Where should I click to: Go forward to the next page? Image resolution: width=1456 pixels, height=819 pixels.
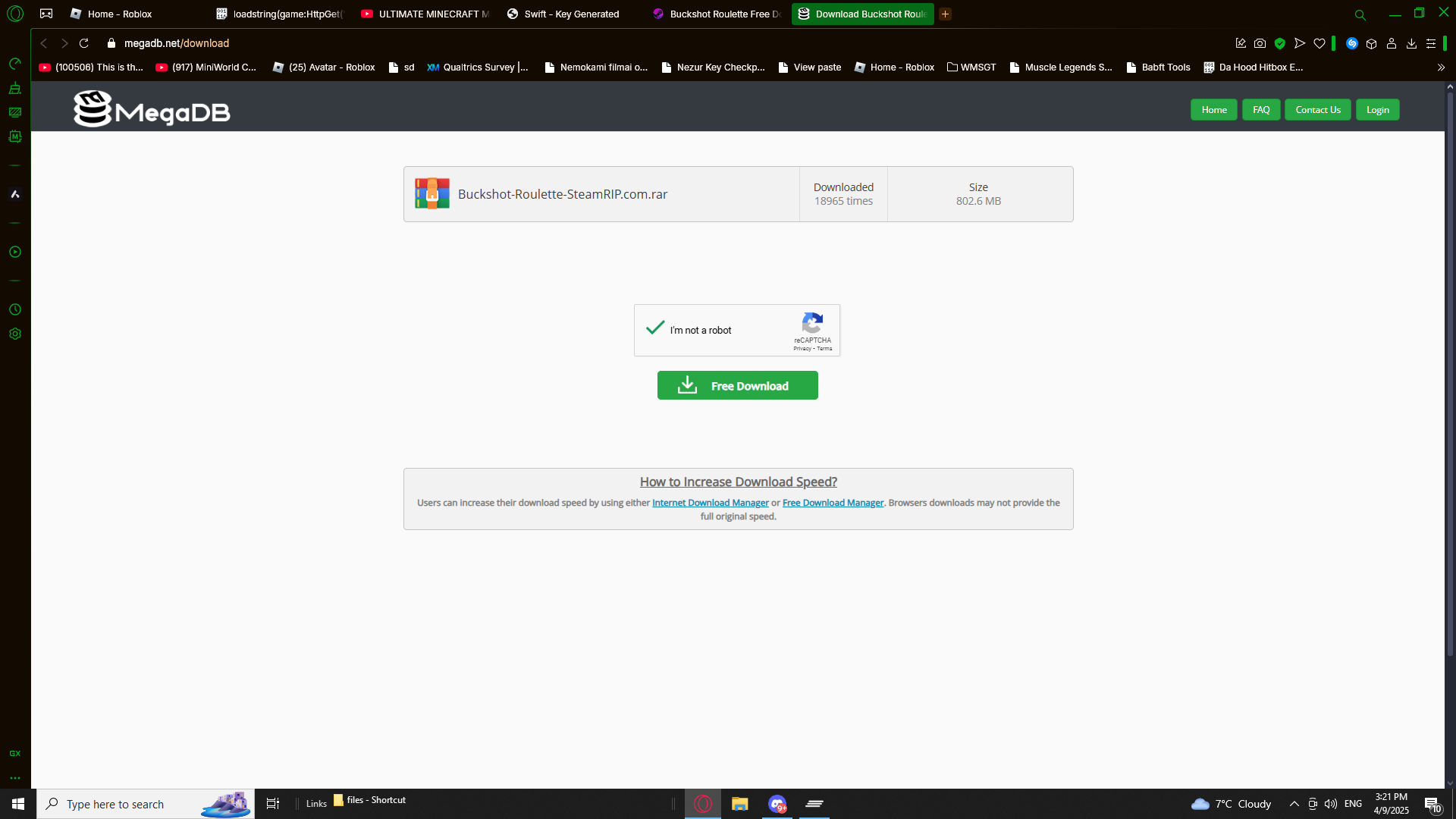[x=64, y=43]
